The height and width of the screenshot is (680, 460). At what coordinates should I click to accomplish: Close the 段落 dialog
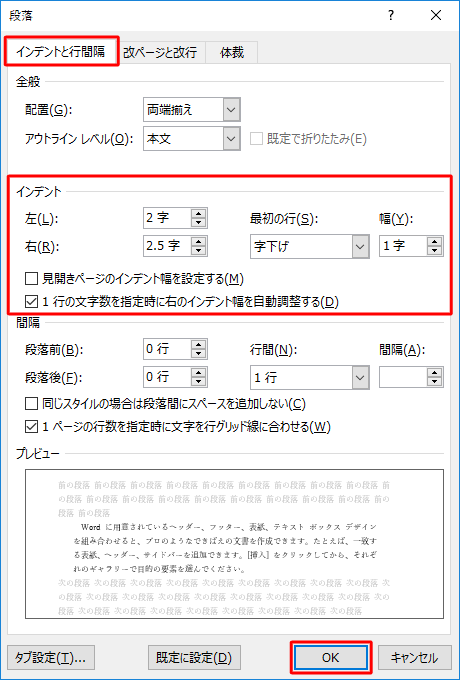[436, 16]
